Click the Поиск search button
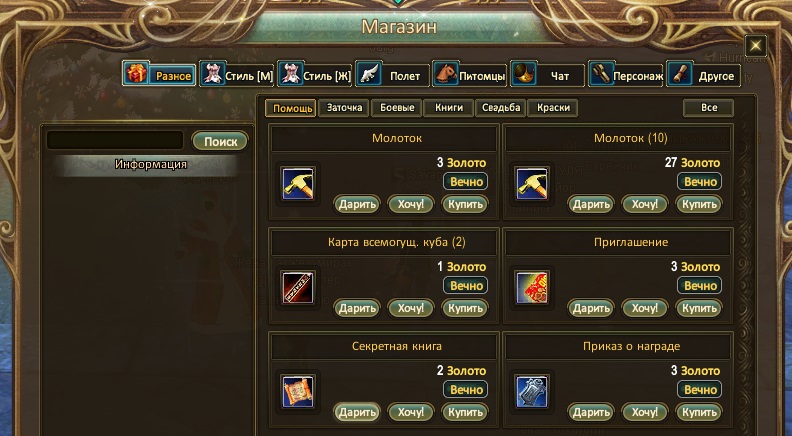Image resolution: width=792 pixels, height=436 pixels. [220, 141]
